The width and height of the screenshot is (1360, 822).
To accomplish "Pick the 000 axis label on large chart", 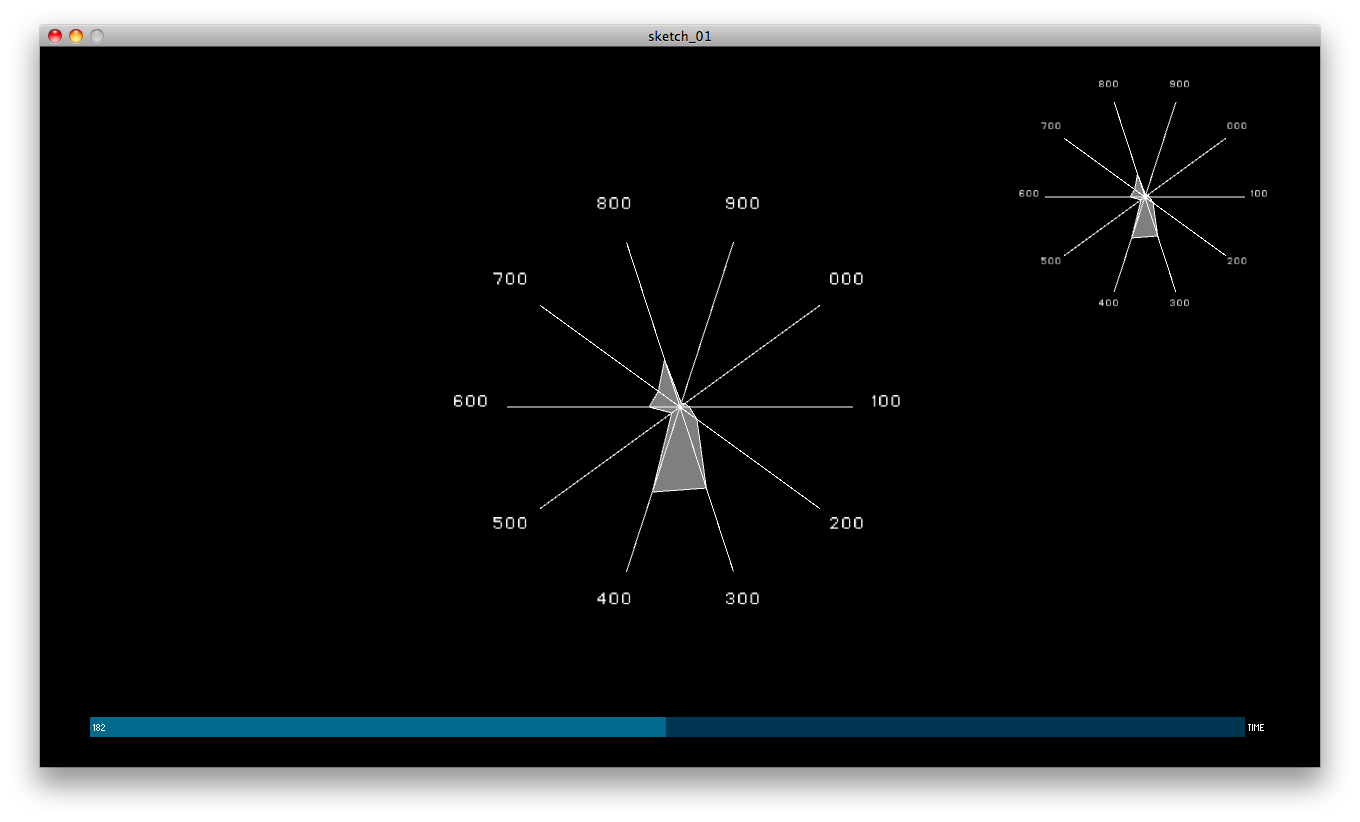I will tap(846, 279).
